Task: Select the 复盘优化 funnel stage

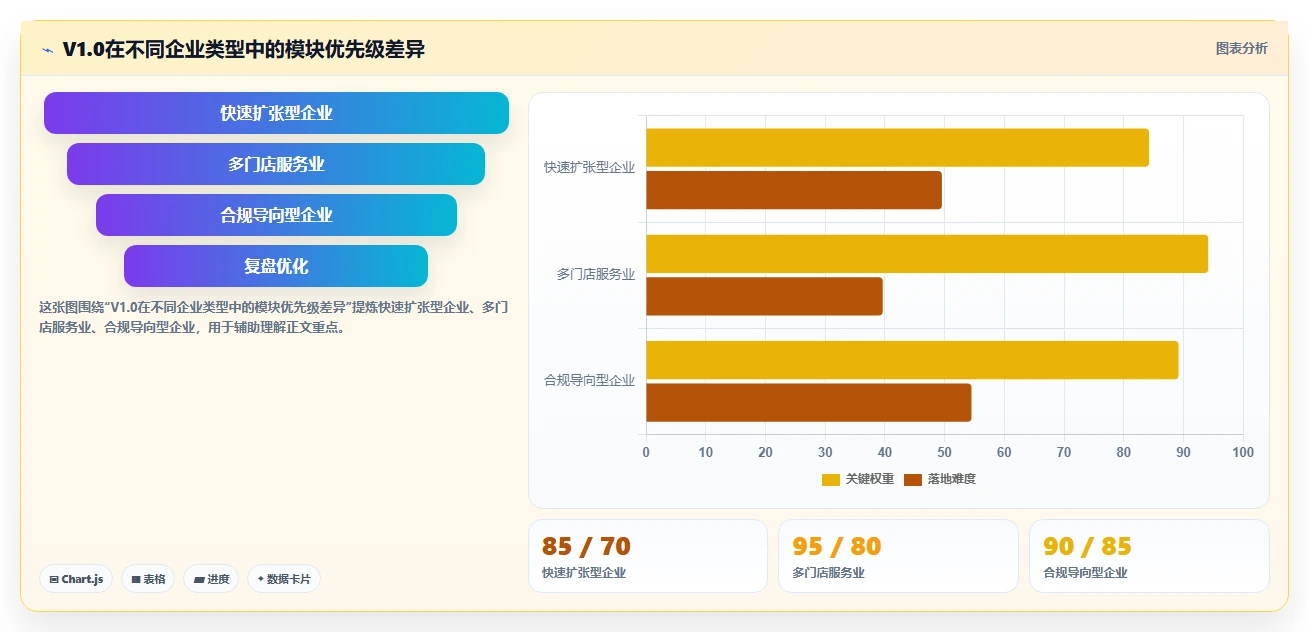Action: (276, 266)
